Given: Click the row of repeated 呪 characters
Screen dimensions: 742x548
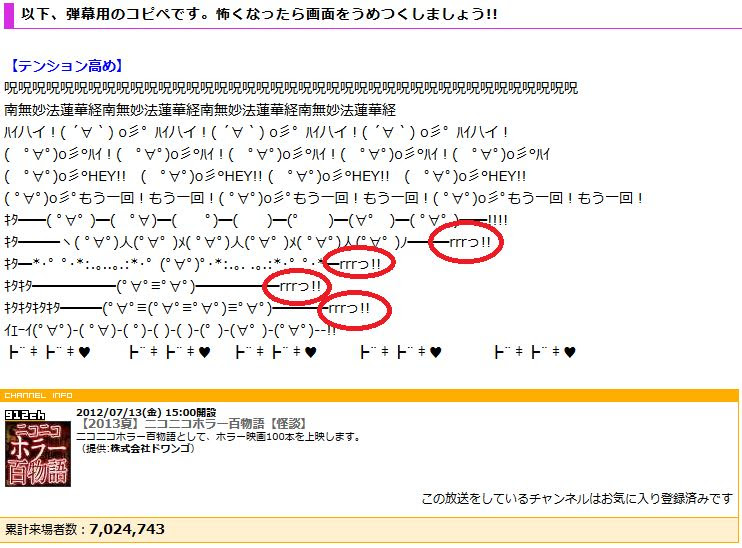Looking at the screenshot, I should pyautogui.click(x=291, y=88).
